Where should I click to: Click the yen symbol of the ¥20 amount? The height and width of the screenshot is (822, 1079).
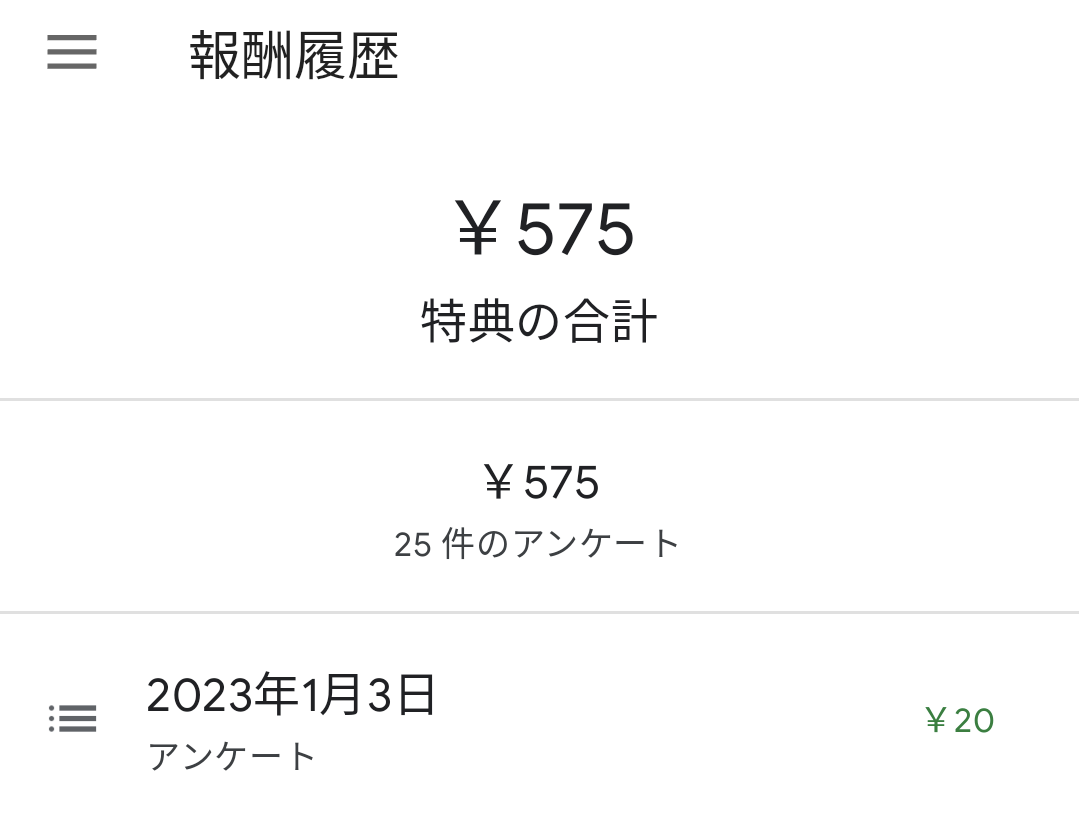point(936,720)
